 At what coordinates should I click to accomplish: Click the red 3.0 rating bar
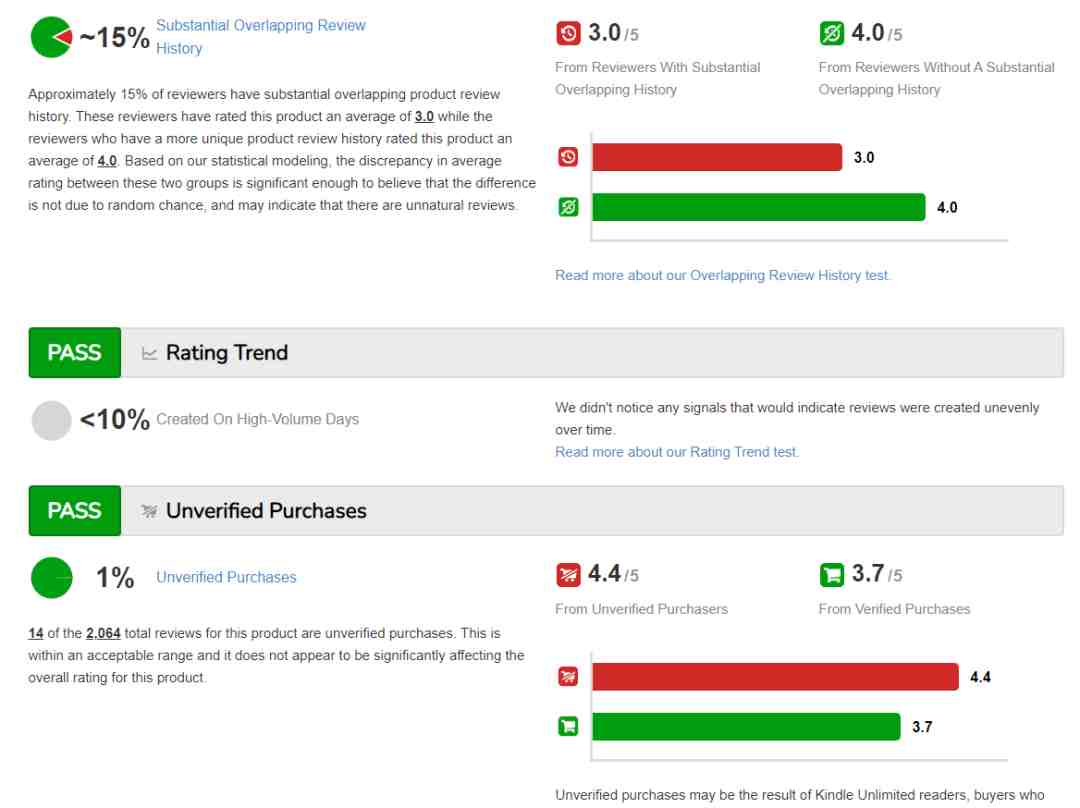717,157
